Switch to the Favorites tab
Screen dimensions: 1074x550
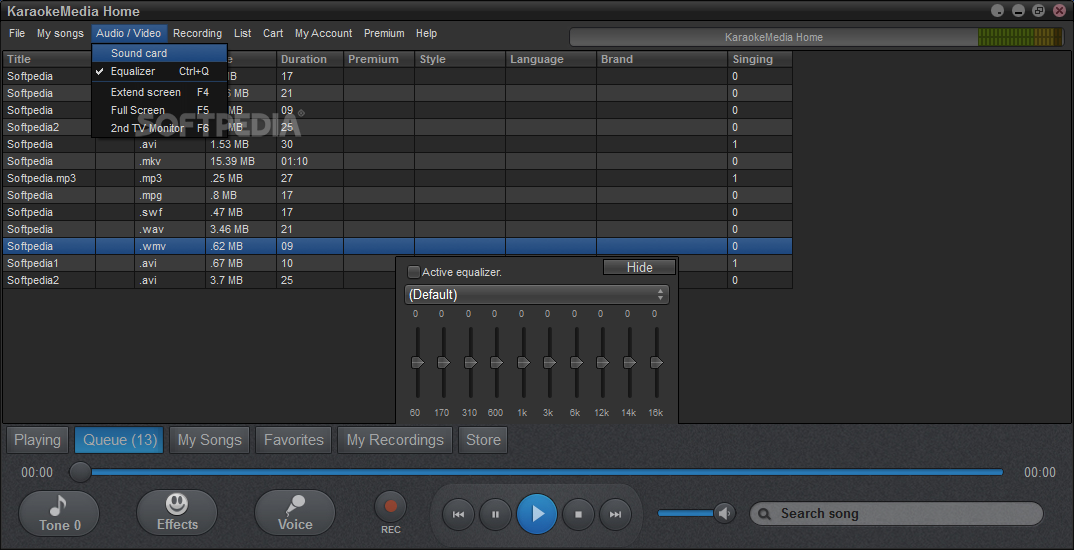coord(294,440)
